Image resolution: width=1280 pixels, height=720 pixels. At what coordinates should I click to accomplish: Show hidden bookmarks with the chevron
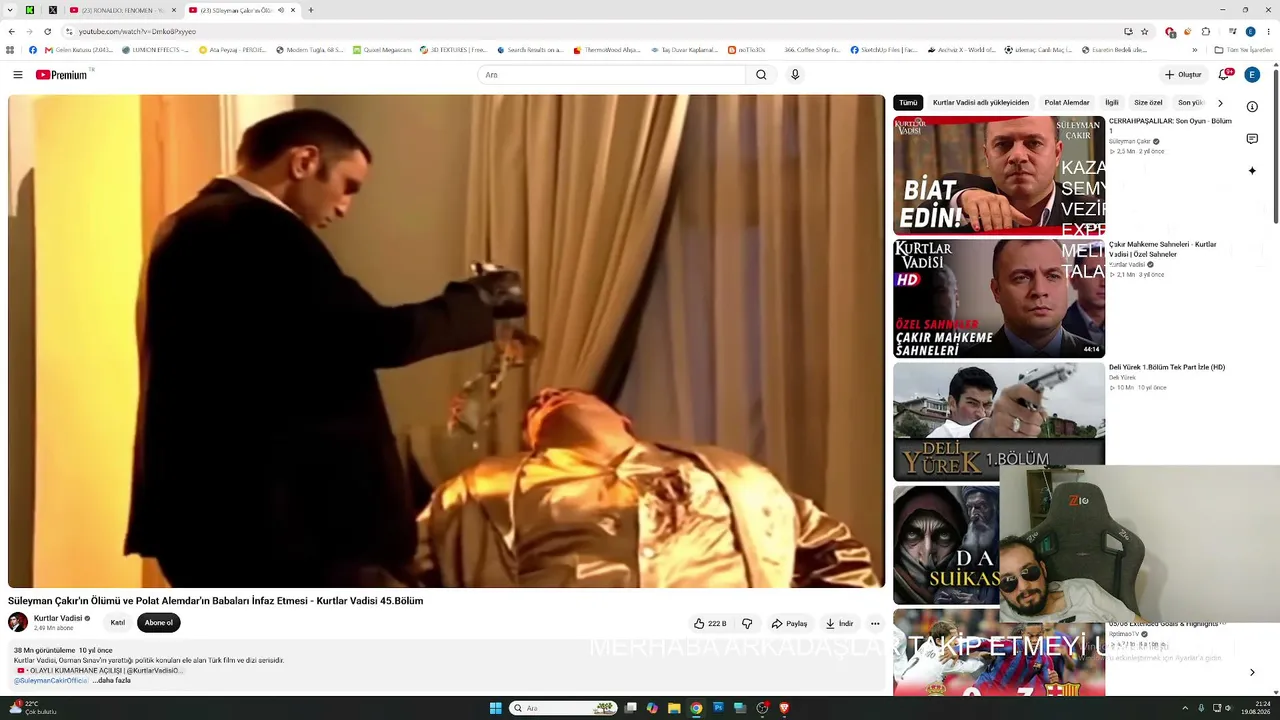coord(1194,50)
